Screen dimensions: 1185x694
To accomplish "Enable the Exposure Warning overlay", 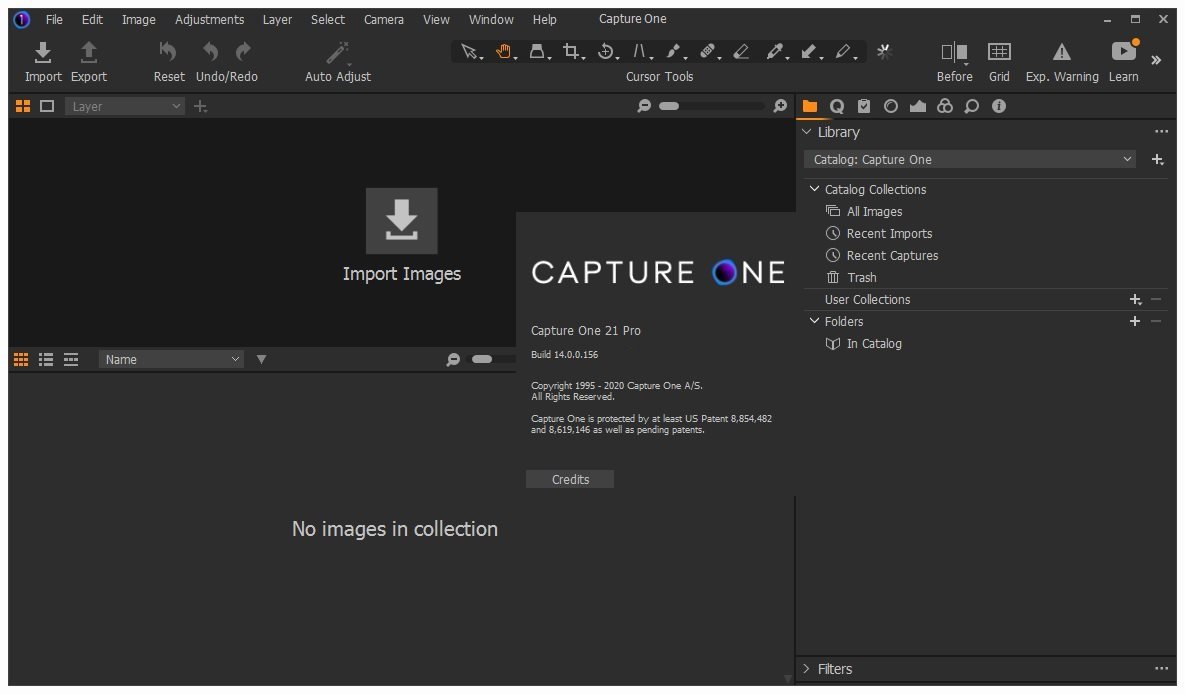I will (1062, 53).
